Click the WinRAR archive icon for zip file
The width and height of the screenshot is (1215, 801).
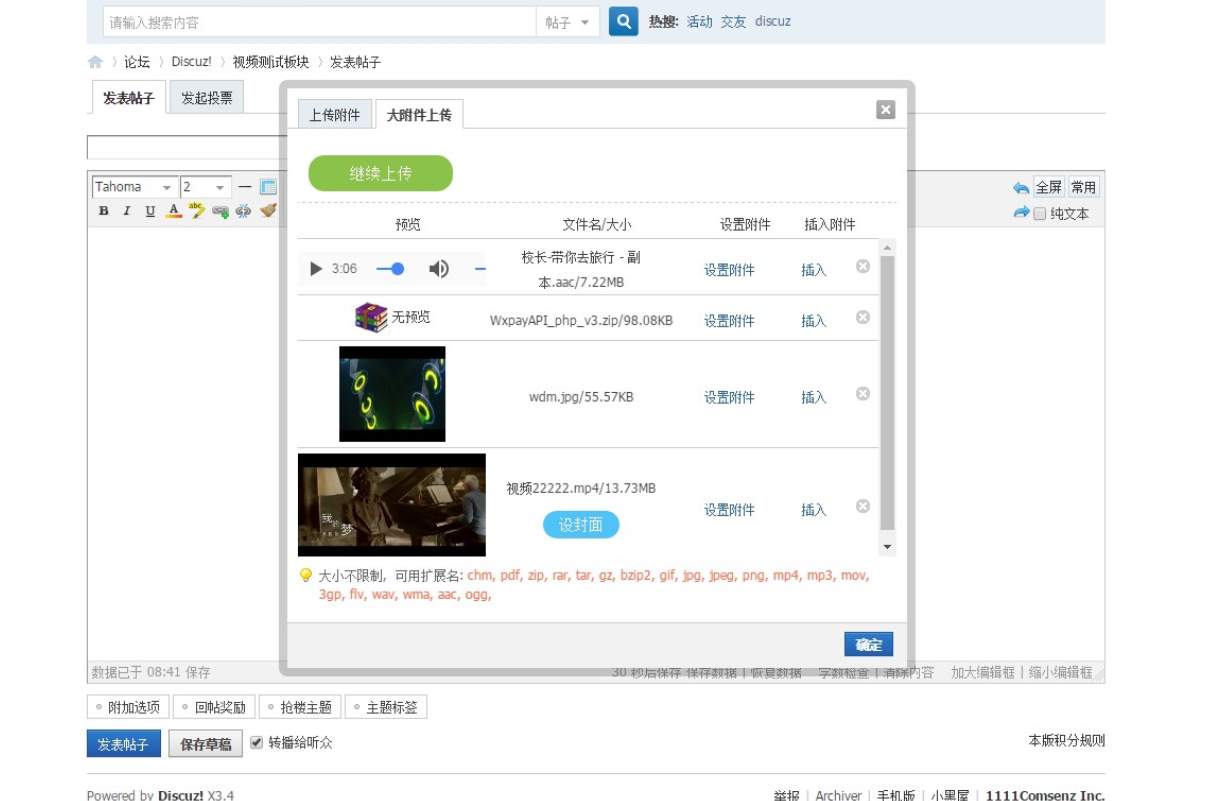click(x=371, y=317)
